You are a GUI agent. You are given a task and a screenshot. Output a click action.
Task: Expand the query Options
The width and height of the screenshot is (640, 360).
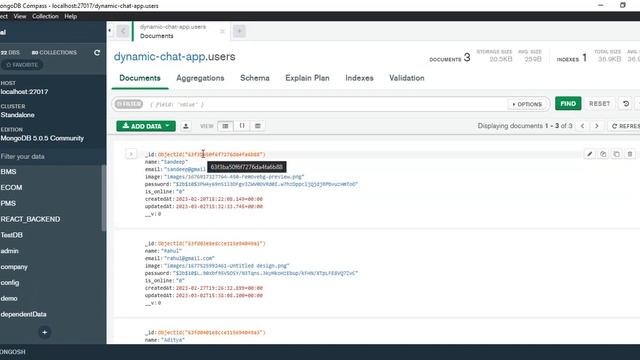(527, 104)
